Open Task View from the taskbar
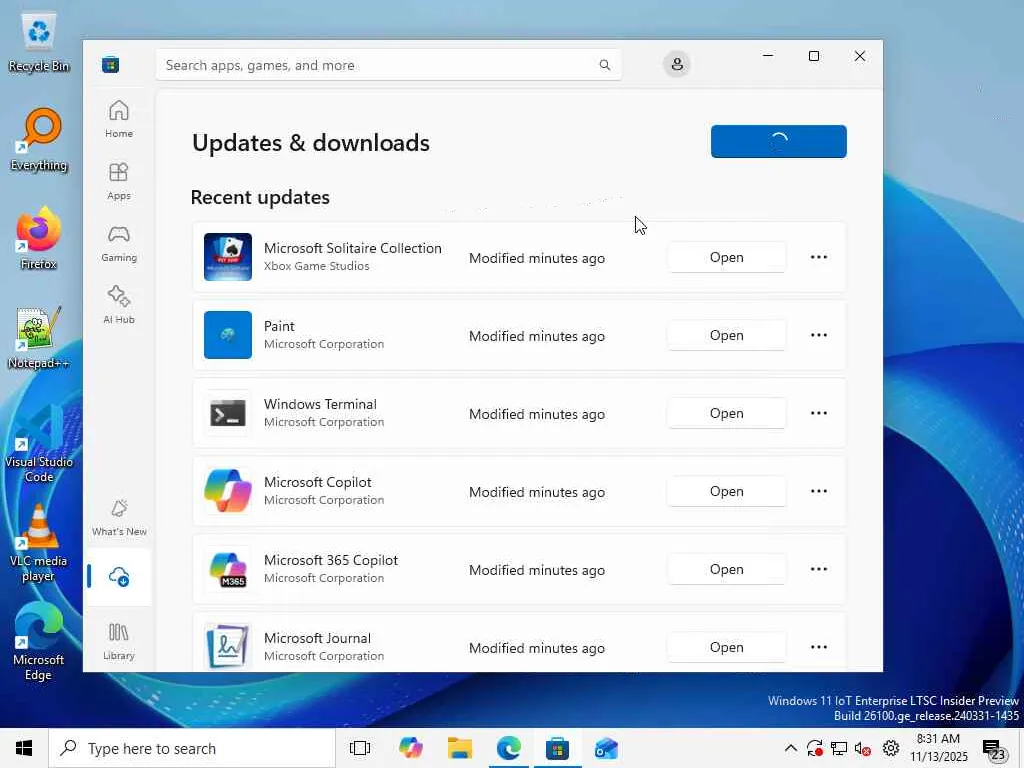The image size is (1024, 768). click(360, 748)
